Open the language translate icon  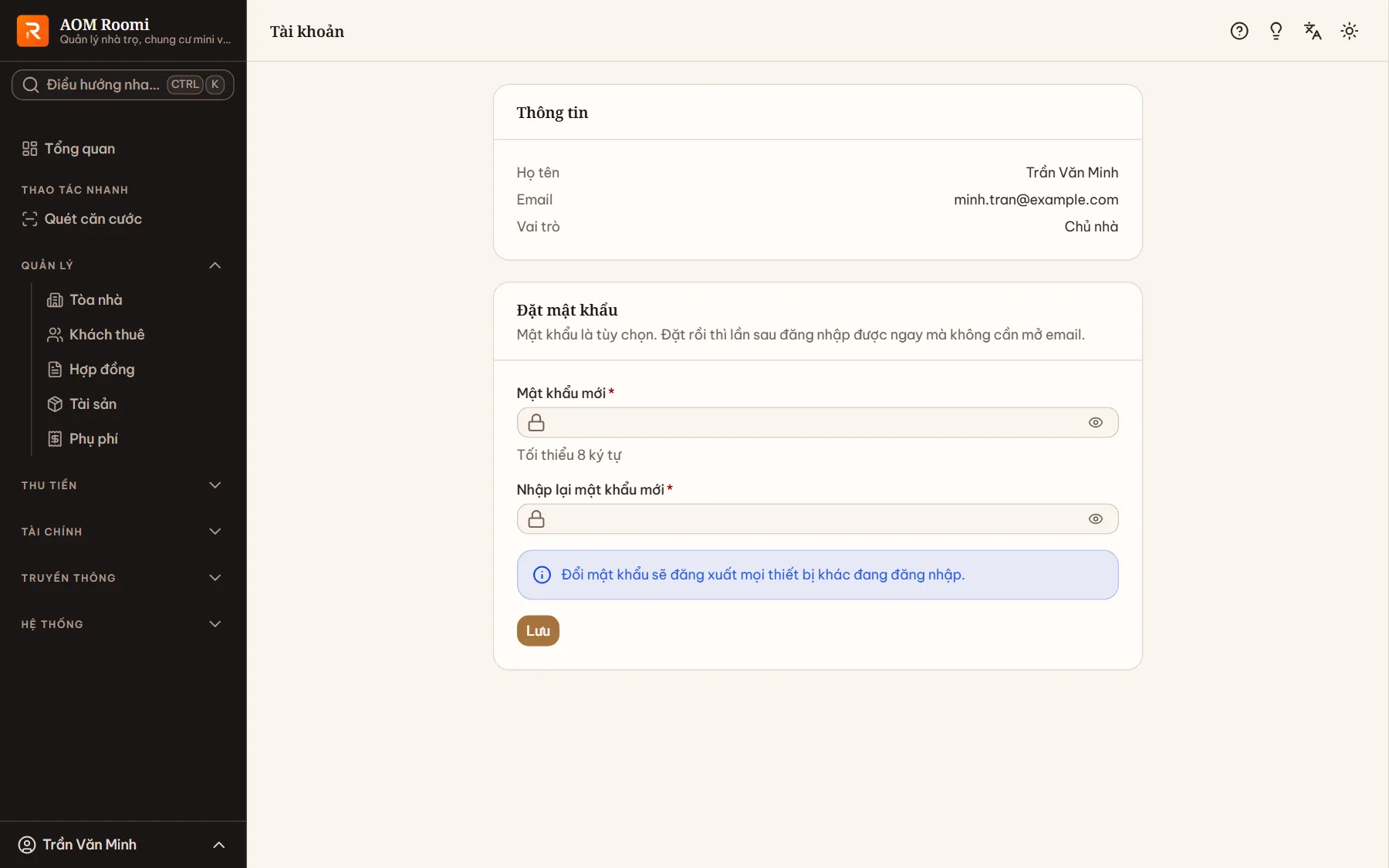[1313, 31]
